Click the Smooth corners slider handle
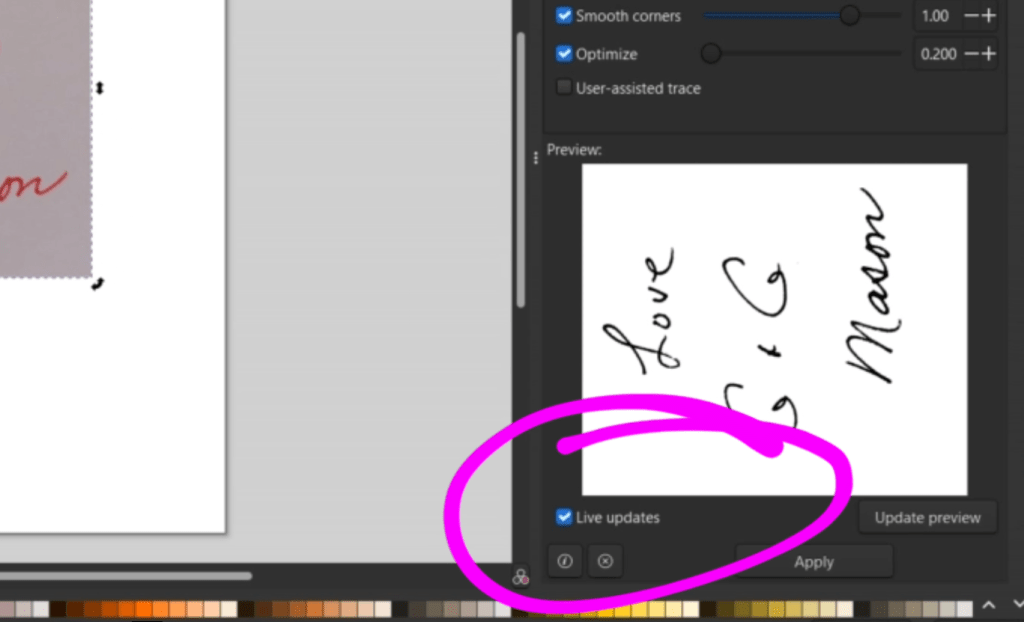The width and height of the screenshot is (1024, 622). [x=849, y=16]
